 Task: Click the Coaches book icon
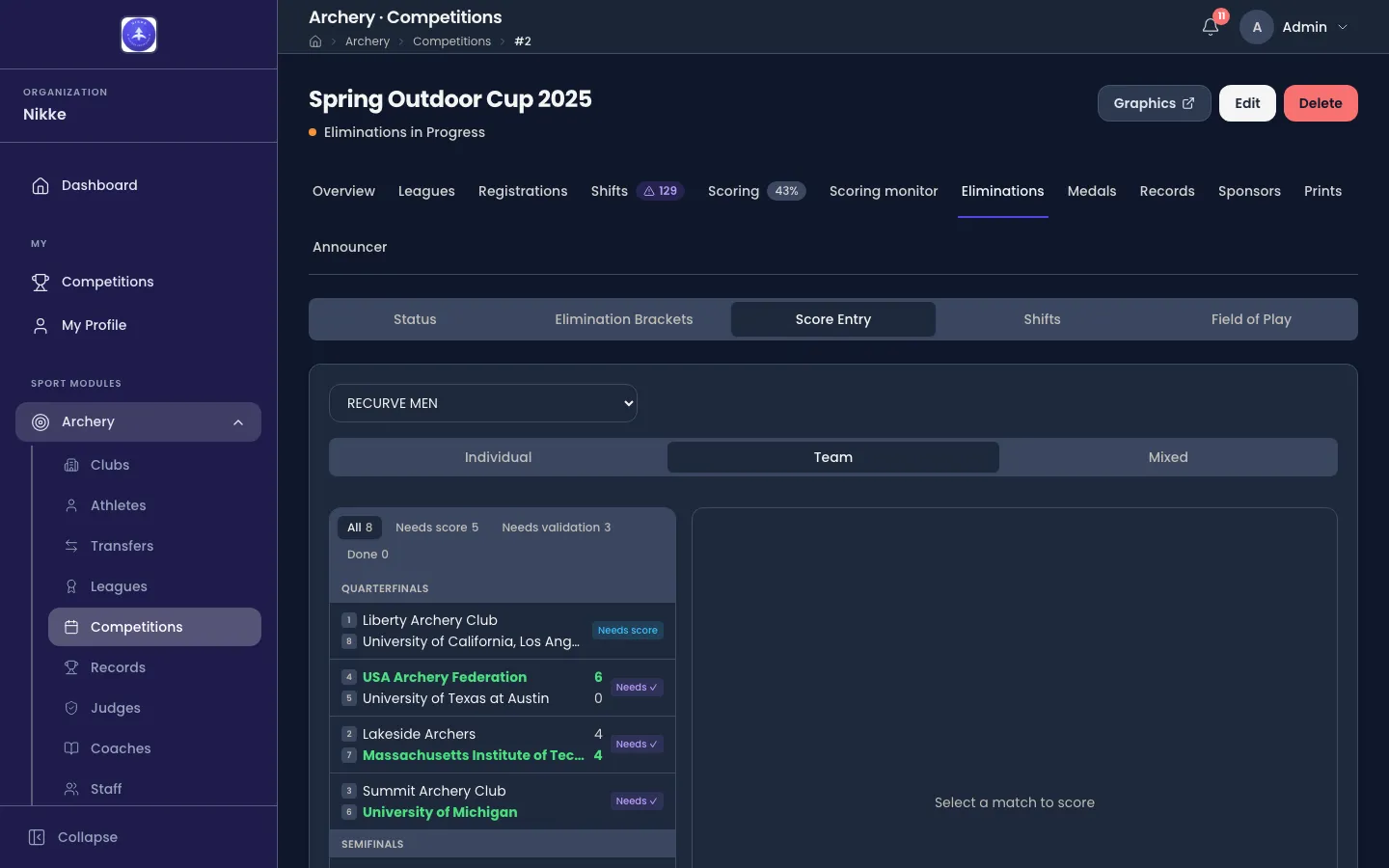click(71, 748)
